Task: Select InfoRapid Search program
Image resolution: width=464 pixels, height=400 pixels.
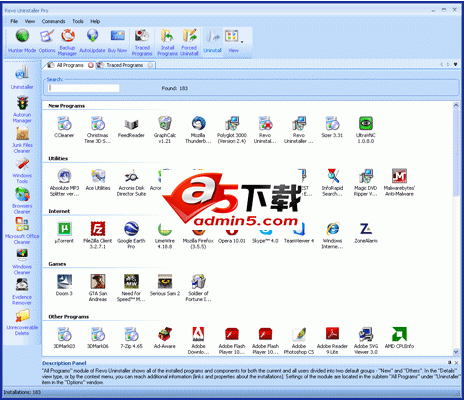Action: click(x=332, y=182)
